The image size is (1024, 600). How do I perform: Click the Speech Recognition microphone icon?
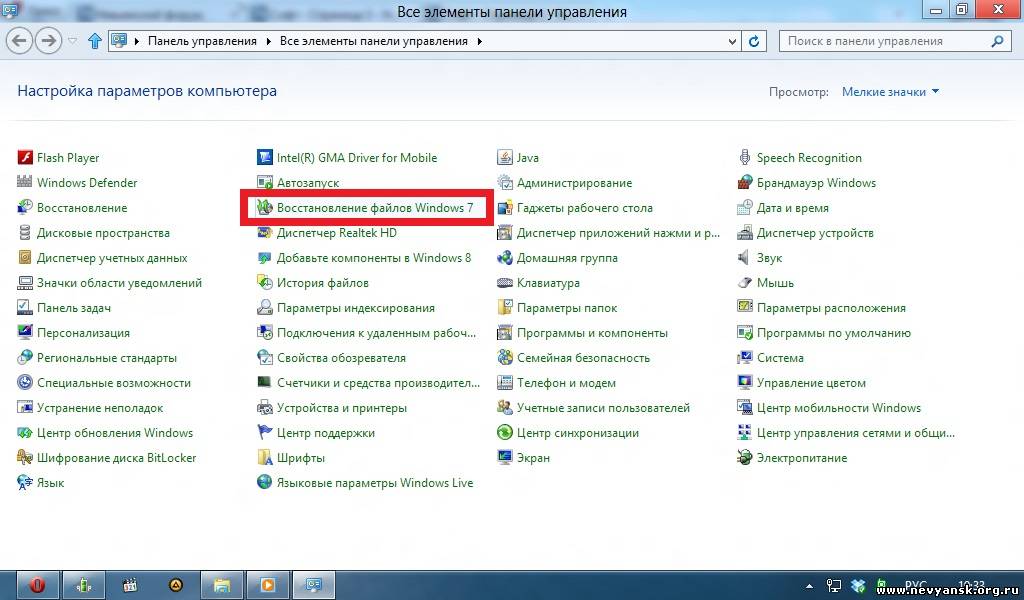coord(744,157)
